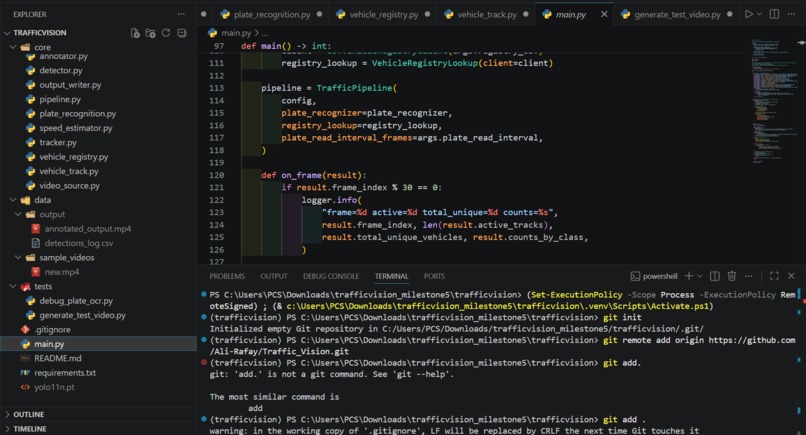Open pipeline.py in the file tree
Viewport: 806px width, 435px height.
[60, 99]
